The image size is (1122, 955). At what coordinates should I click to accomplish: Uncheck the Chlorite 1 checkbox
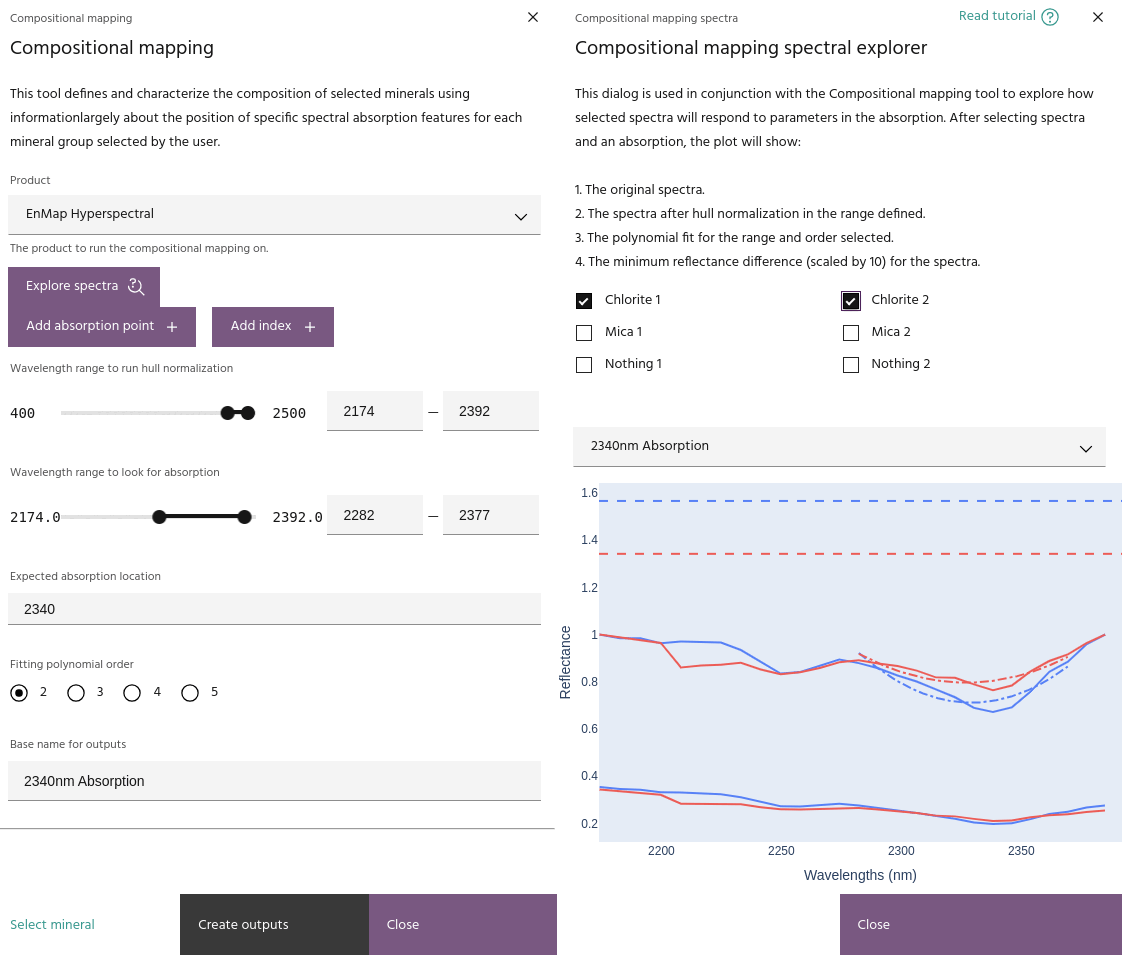point(584,300)
